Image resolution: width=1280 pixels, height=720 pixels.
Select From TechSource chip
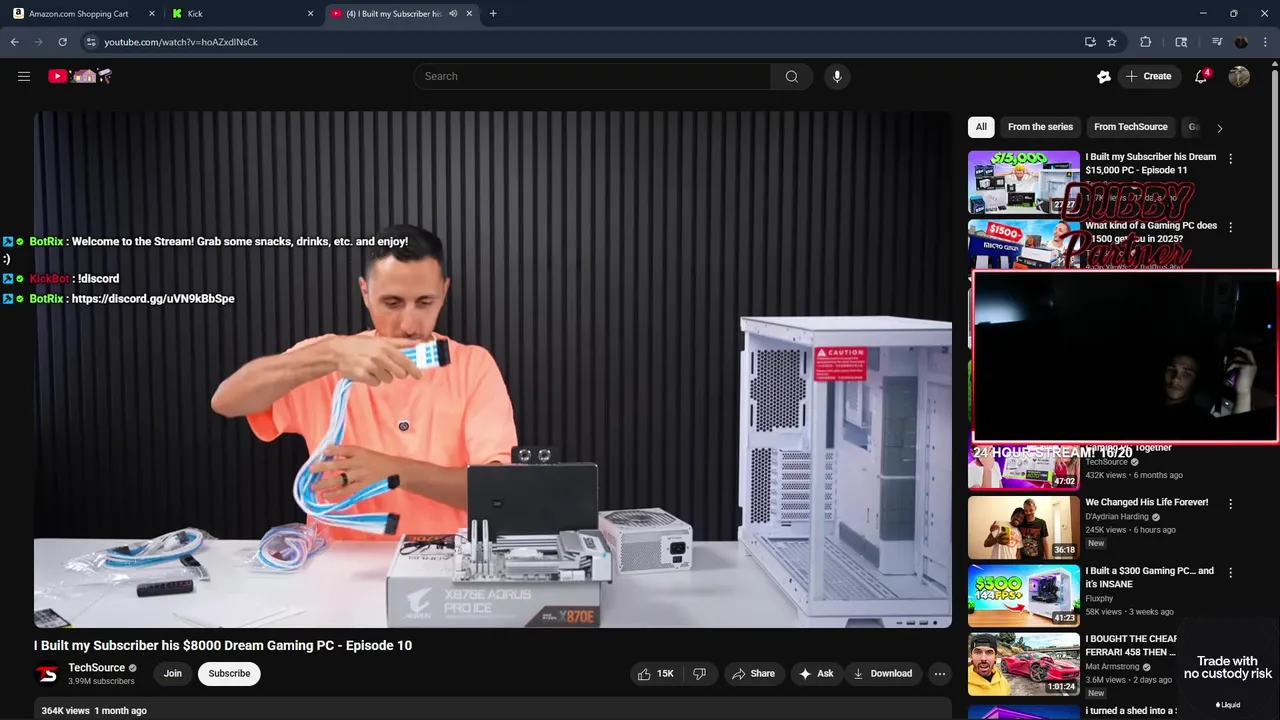(x=1130, y=127)
